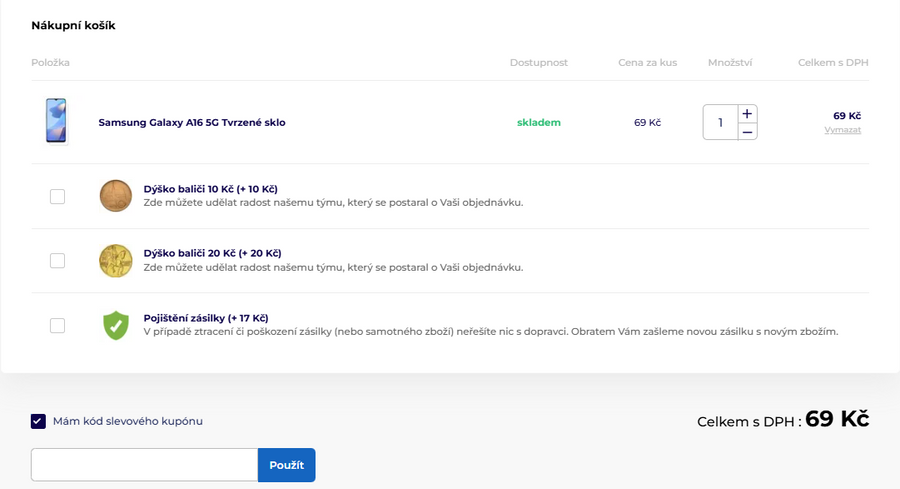Screen dimensions: 900x489
Task: Focus the discount coupon code input field
Action: coord(144,465)
